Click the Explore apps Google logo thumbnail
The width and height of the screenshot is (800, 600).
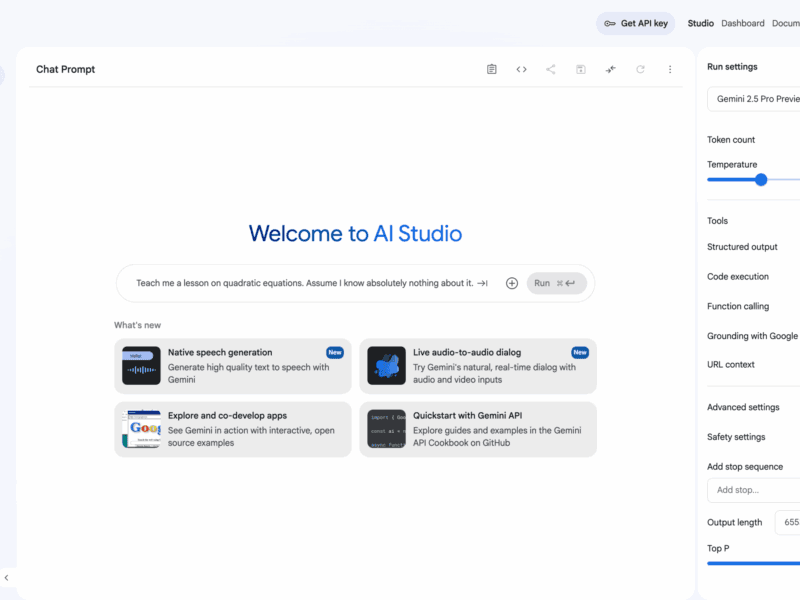(141, 429)
